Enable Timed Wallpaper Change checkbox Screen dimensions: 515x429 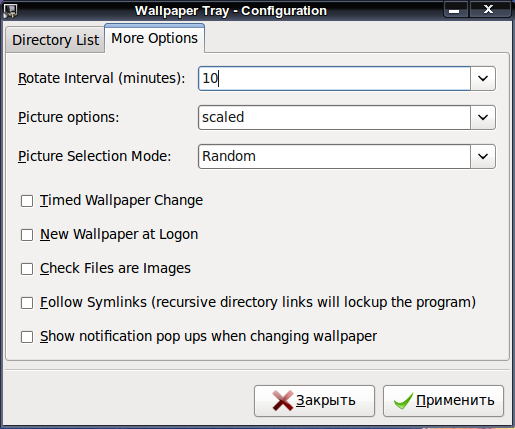click(27, 201)
